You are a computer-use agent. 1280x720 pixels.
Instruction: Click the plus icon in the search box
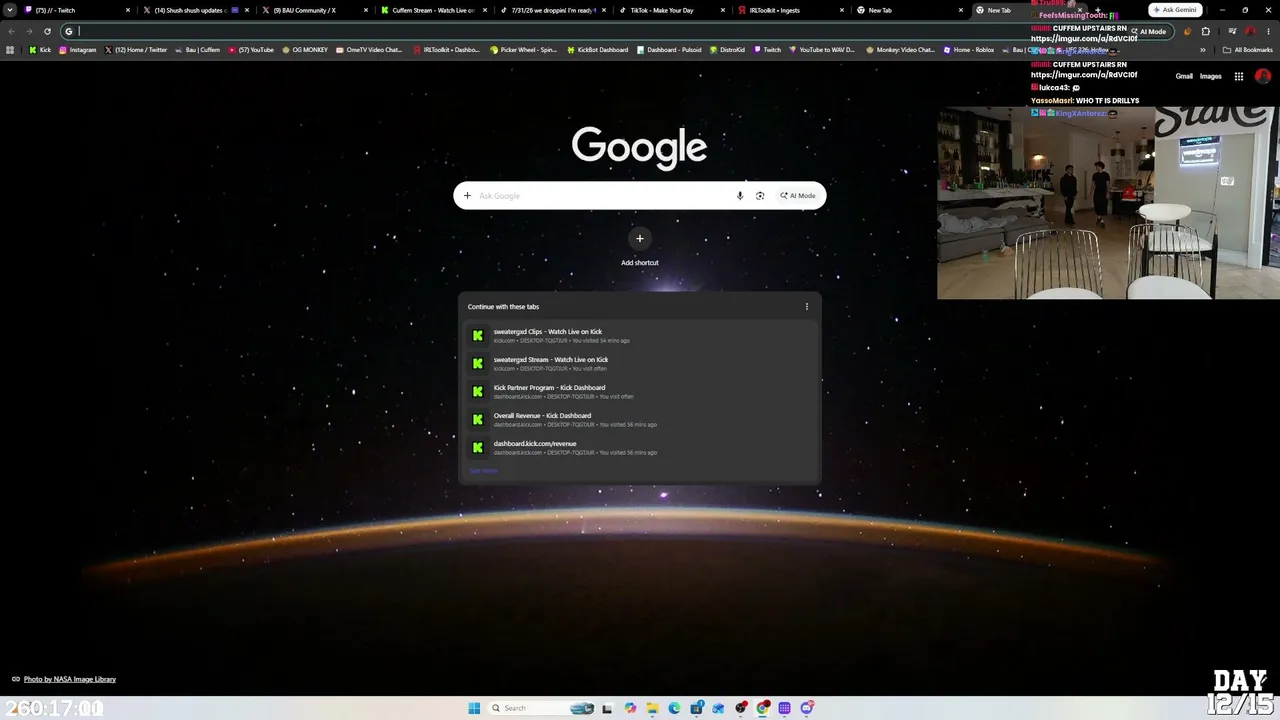[467, 196]
